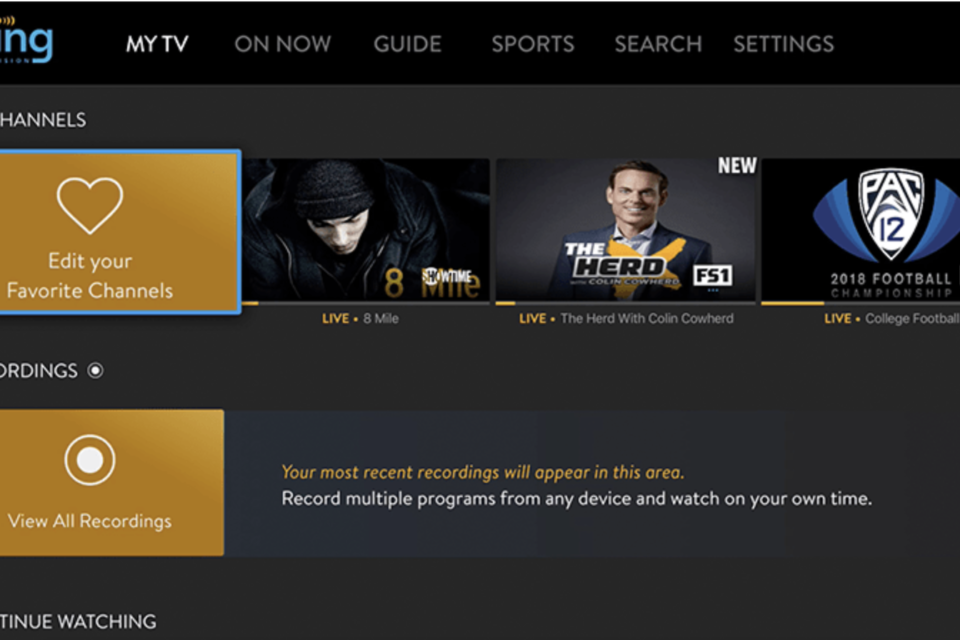Open the SEARCH tab
This screenshot has height=640, width=960.
click(658, 44)
